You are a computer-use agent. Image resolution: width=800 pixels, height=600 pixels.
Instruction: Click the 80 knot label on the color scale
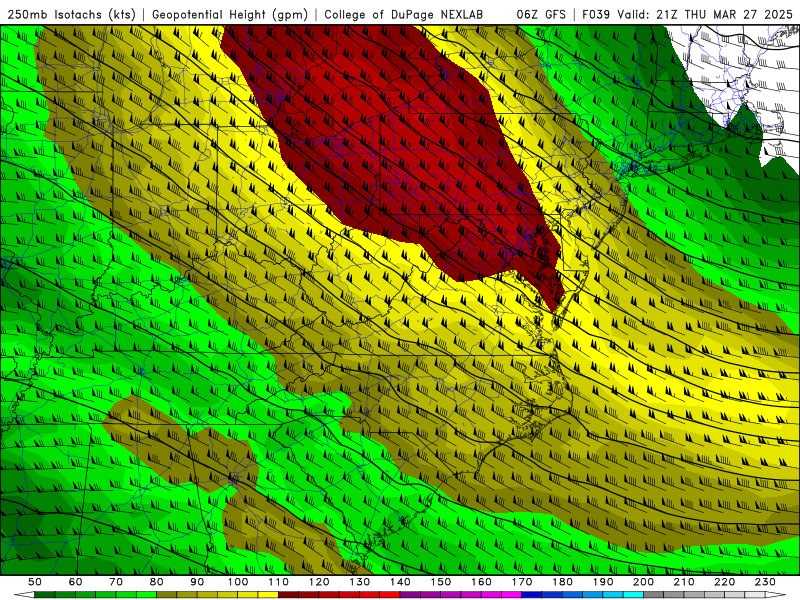click(156, 582)
